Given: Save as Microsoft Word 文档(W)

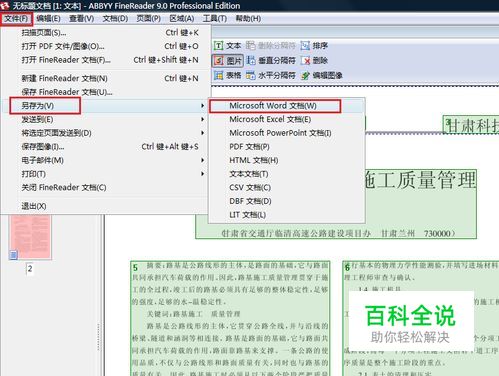Looking at the screenshot, I should pos(287,106).
